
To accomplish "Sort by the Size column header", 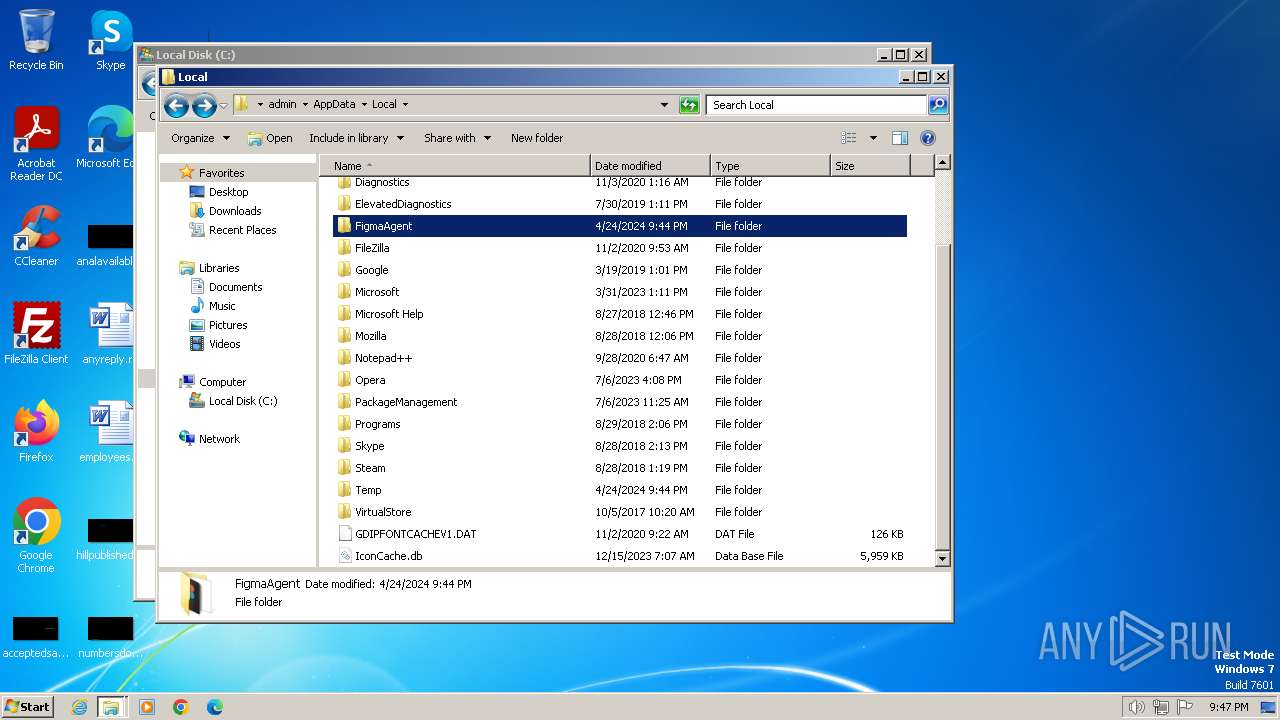I will 870,166.
